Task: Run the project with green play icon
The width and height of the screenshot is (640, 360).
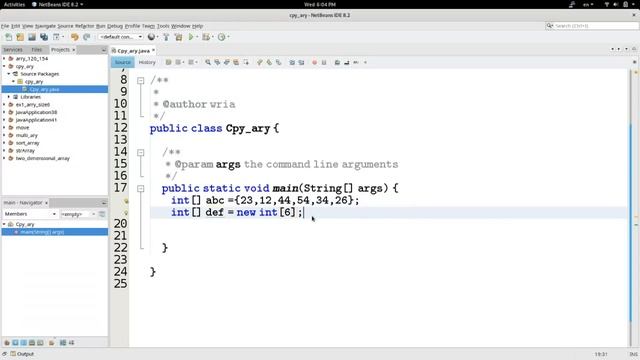Action: (191, 37)
